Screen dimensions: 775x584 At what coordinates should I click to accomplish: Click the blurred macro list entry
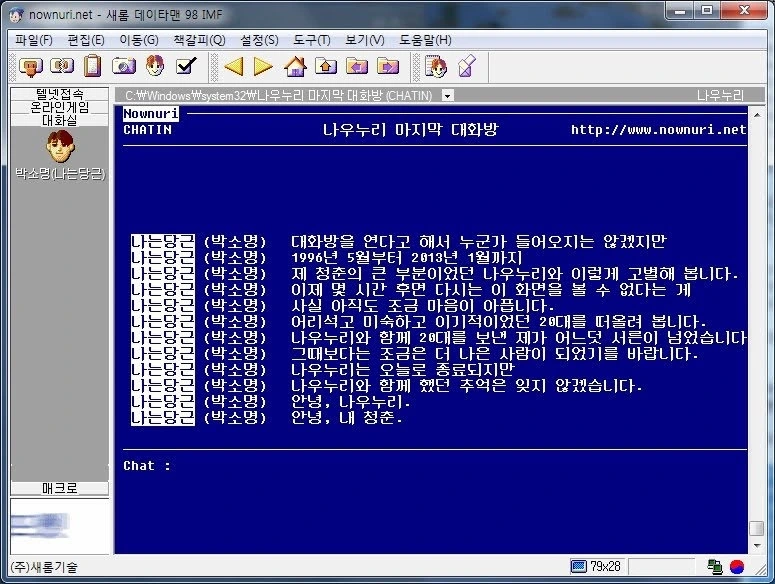click(40, 525)
